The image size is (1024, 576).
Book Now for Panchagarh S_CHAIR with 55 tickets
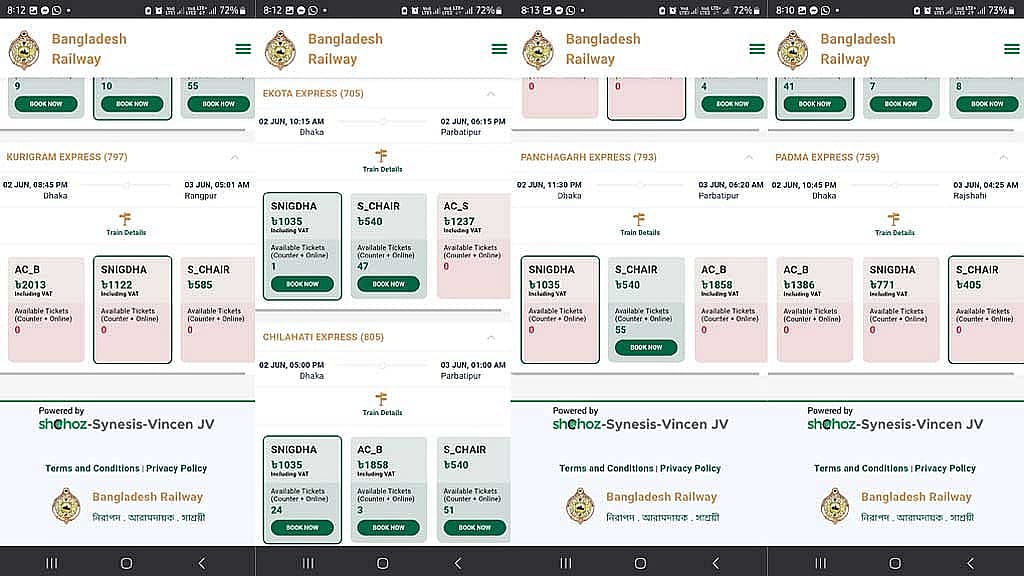[x=646, y=347]
